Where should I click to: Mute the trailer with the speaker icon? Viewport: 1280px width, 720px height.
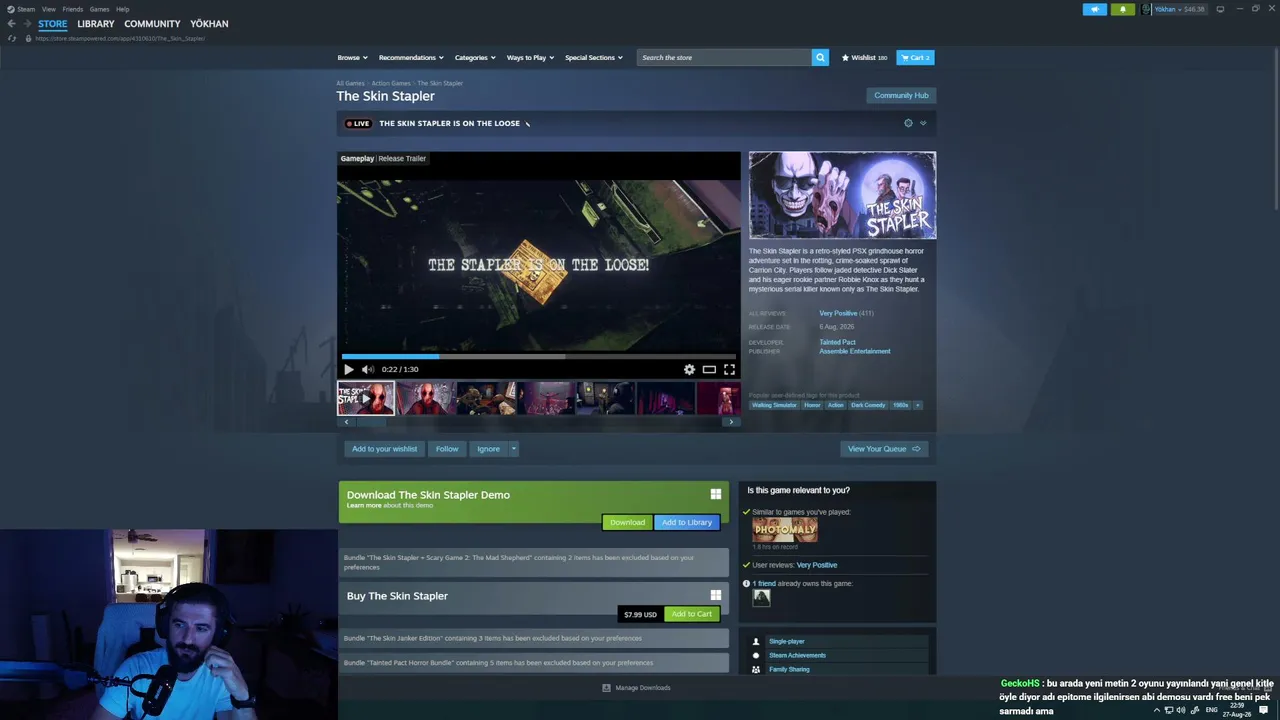pyautogui.click(x=367, y=369)
